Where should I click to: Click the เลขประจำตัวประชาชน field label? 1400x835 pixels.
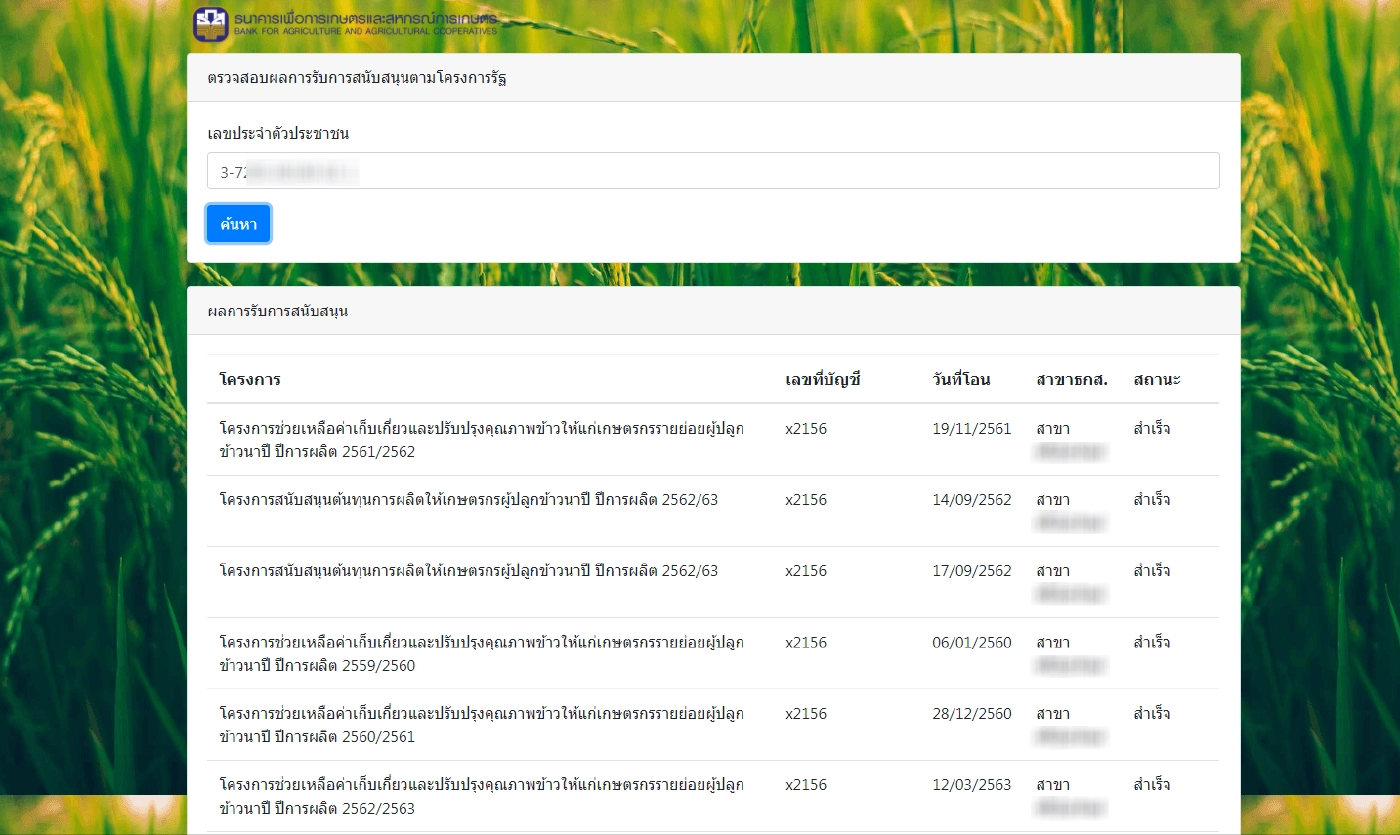278,134
